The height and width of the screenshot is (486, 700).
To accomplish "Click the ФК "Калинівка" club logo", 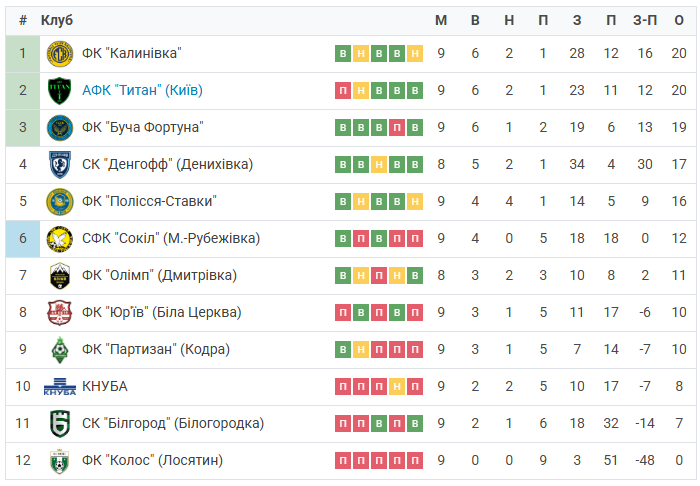I will coord(60,54).
